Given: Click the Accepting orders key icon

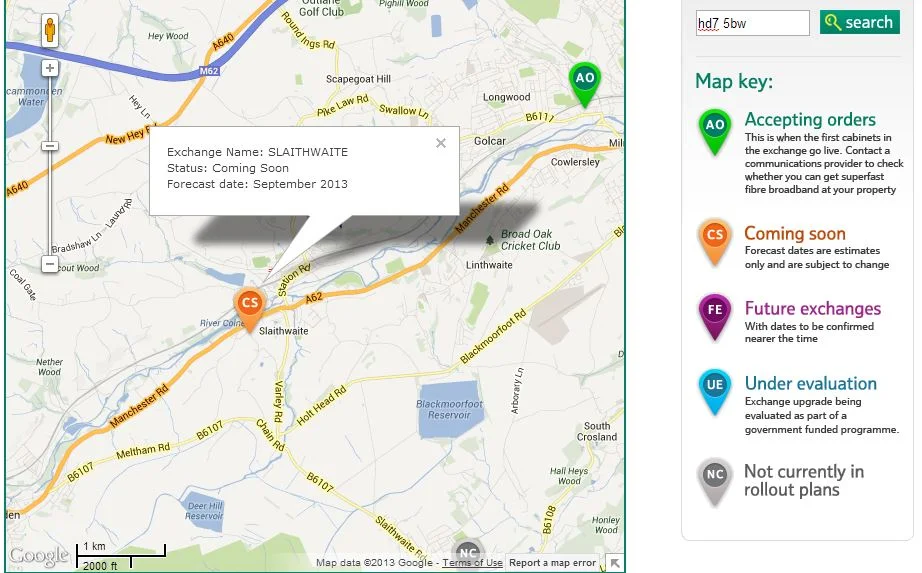Looking at the screenshot, I should click(x=714, y=132).
